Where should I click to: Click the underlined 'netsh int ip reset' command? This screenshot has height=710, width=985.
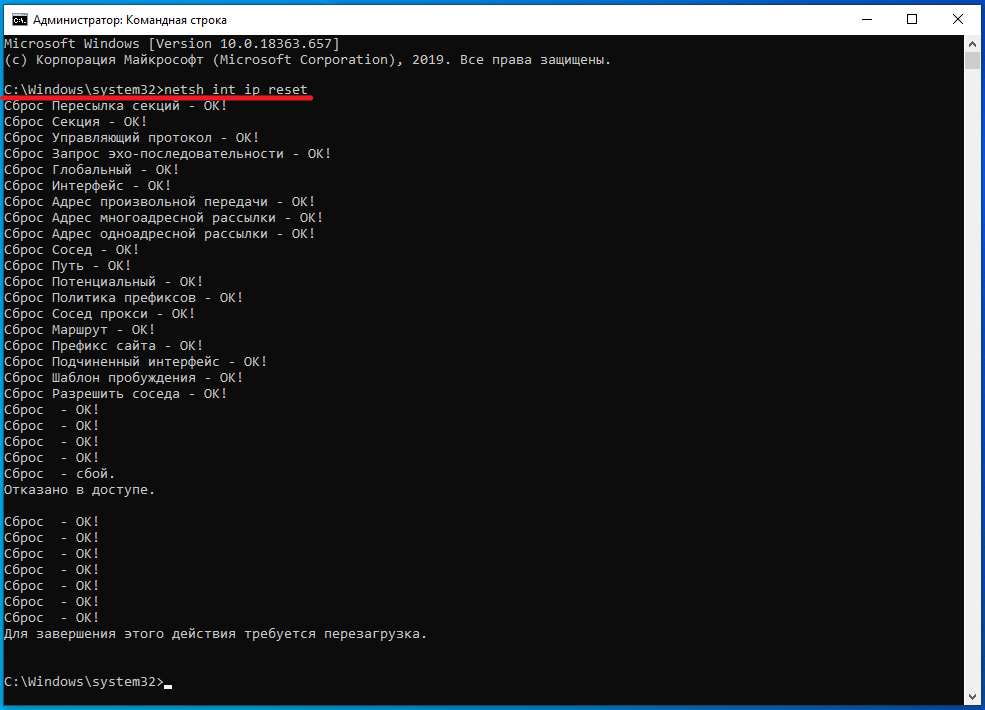tap(236, 90)
